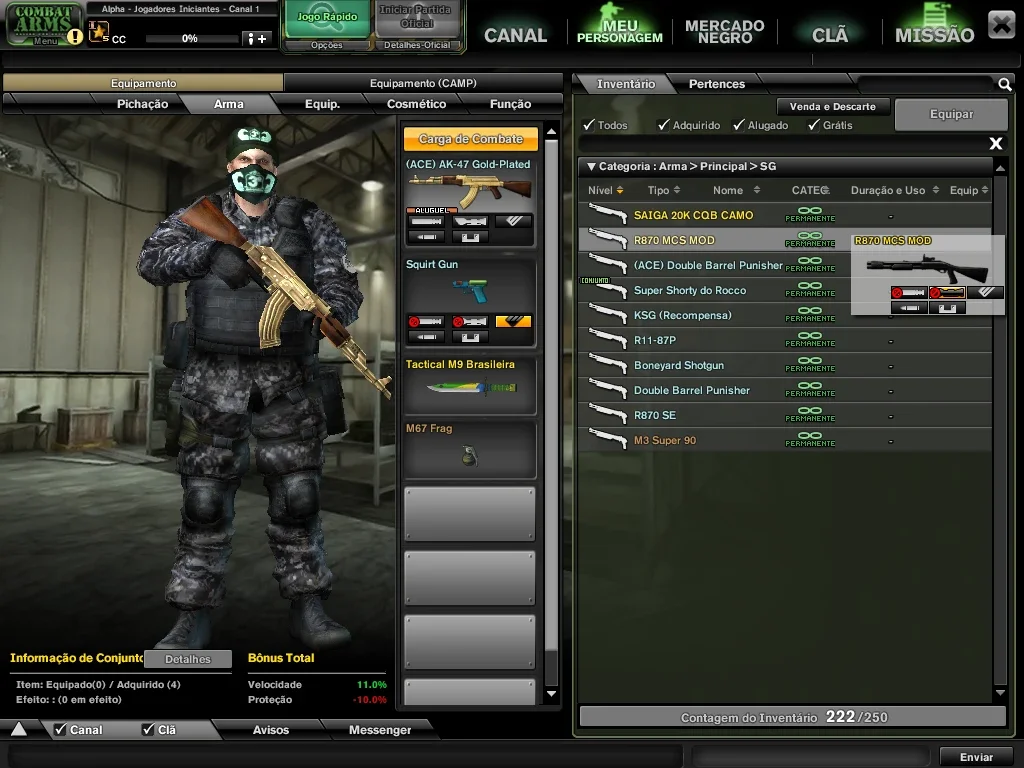Screen dimensions: 1024x768
Task: Click the R870 MCS MOD preview image
Action: point(927,267)
